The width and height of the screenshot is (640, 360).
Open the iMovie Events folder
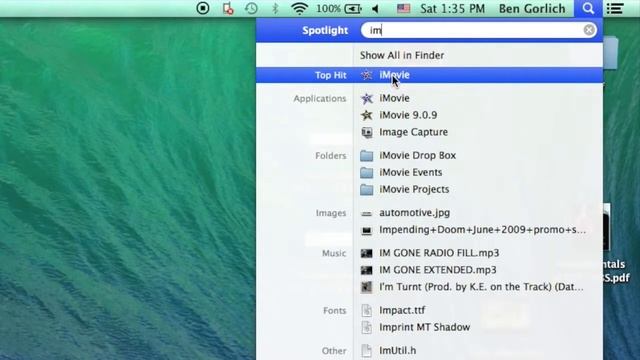(x=411, y=173)
